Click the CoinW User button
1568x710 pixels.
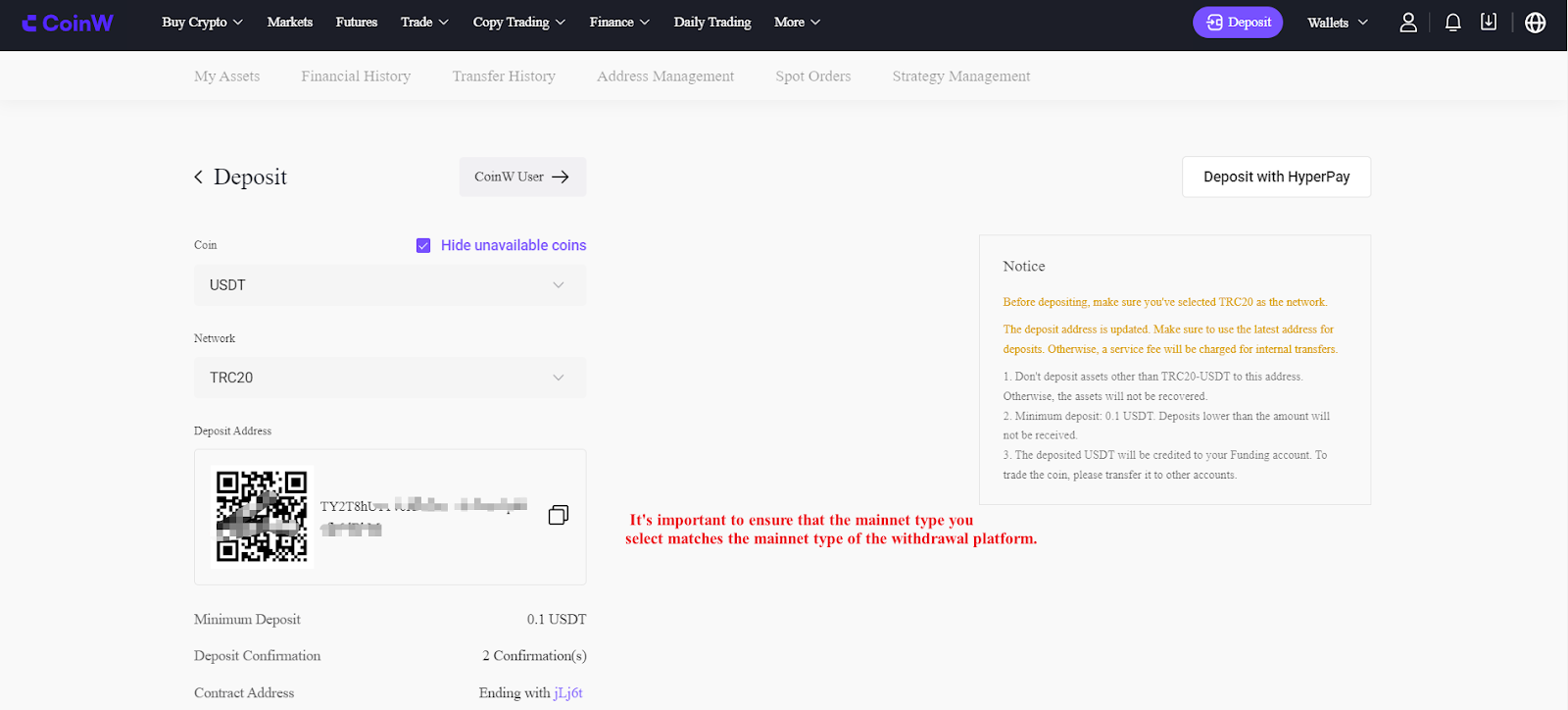pos(522,177)
